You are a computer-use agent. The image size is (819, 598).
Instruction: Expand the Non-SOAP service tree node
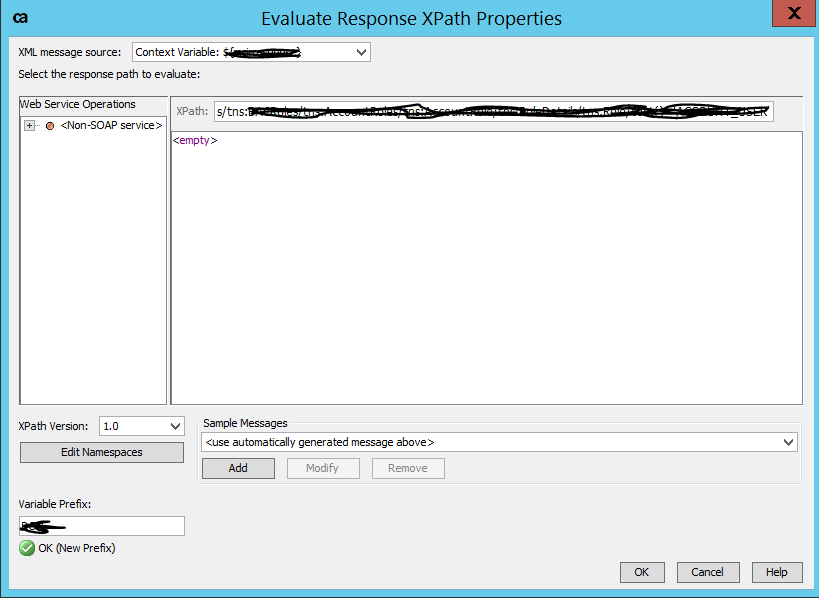tap(29, 125)
